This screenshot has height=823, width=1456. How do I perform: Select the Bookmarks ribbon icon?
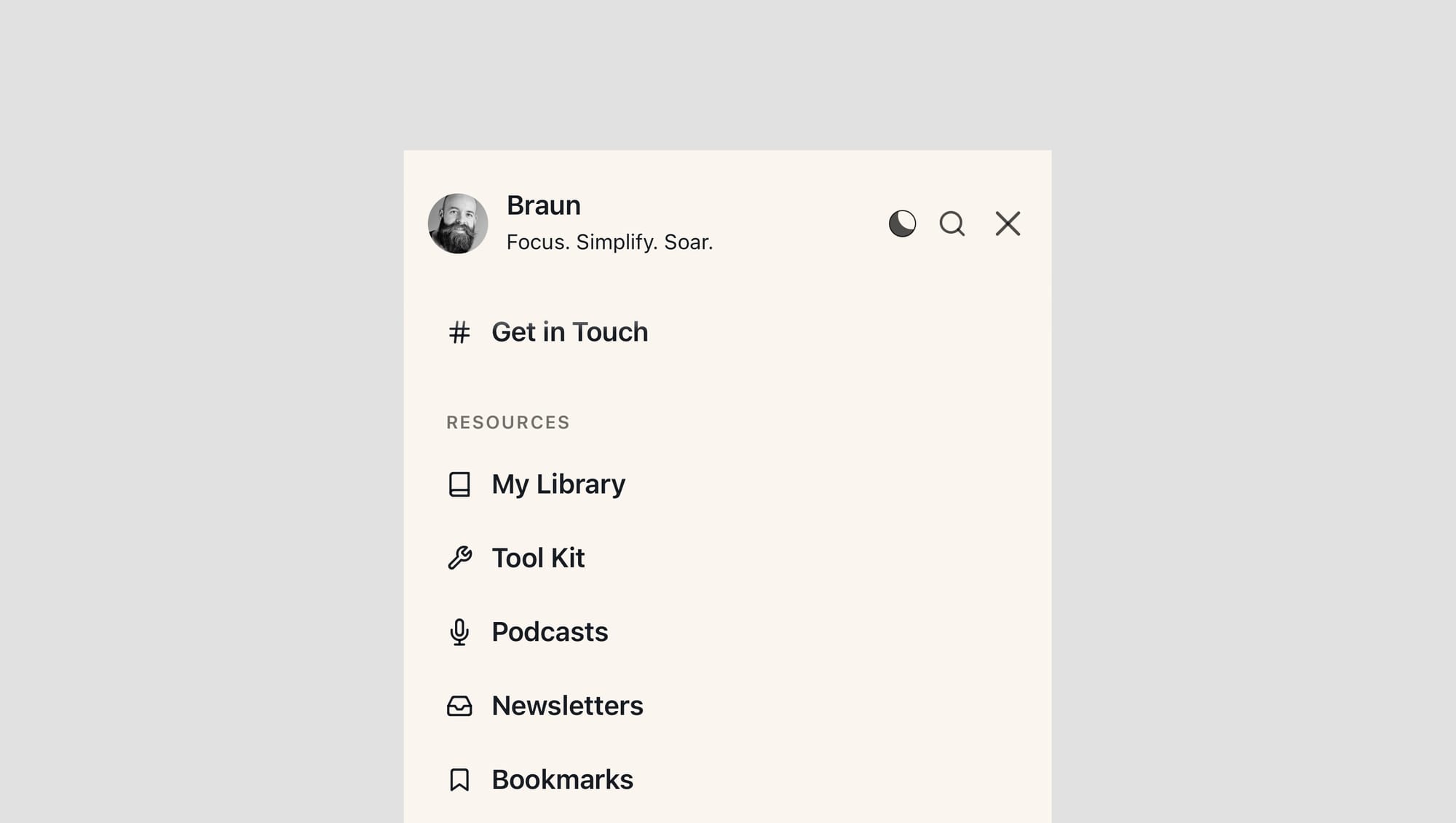[x=460, y=779]
